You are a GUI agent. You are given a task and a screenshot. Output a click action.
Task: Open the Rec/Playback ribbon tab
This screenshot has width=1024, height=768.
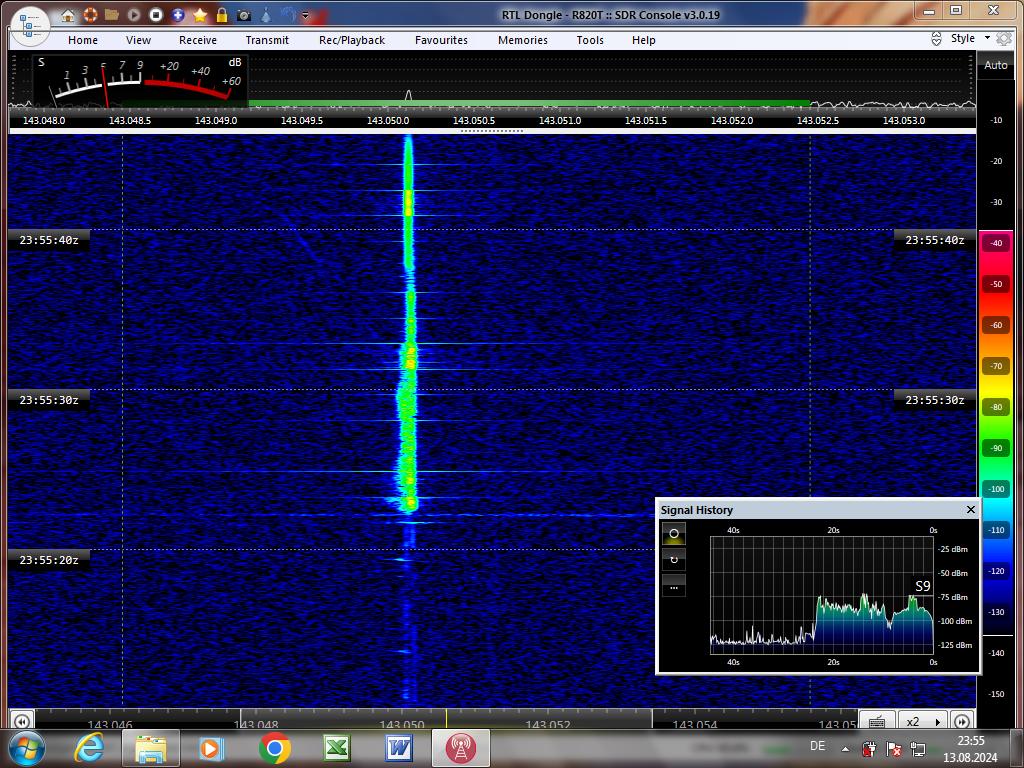tap(352, 40)
